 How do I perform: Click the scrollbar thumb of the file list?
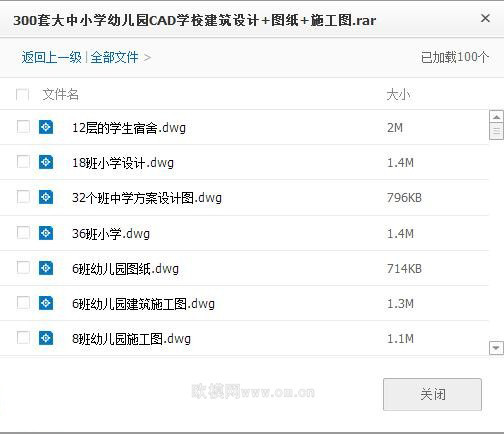(496, 131)
